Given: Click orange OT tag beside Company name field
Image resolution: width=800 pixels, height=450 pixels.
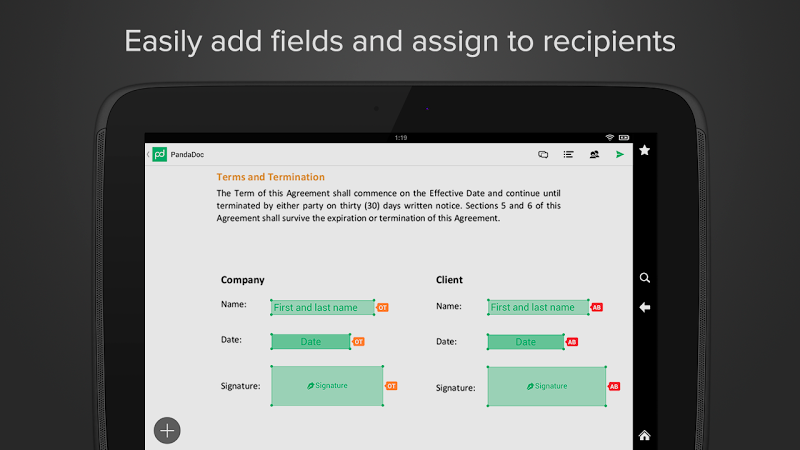Looking at the screenshot, I should click(382, 307).
